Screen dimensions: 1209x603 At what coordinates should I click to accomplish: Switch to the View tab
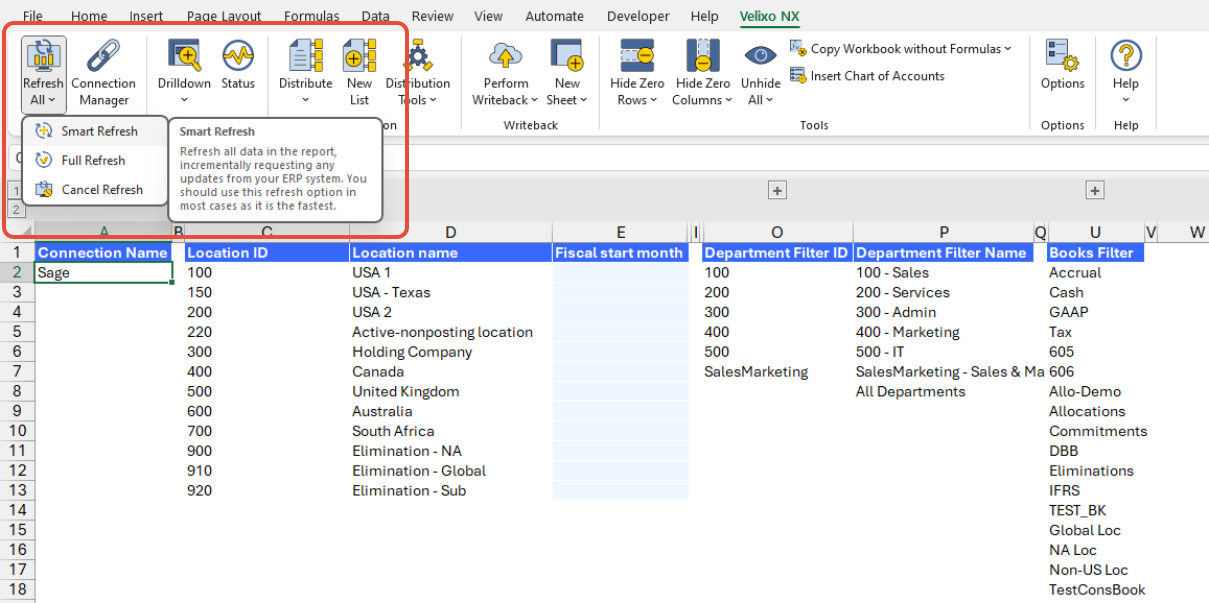(x=488, y=16)
